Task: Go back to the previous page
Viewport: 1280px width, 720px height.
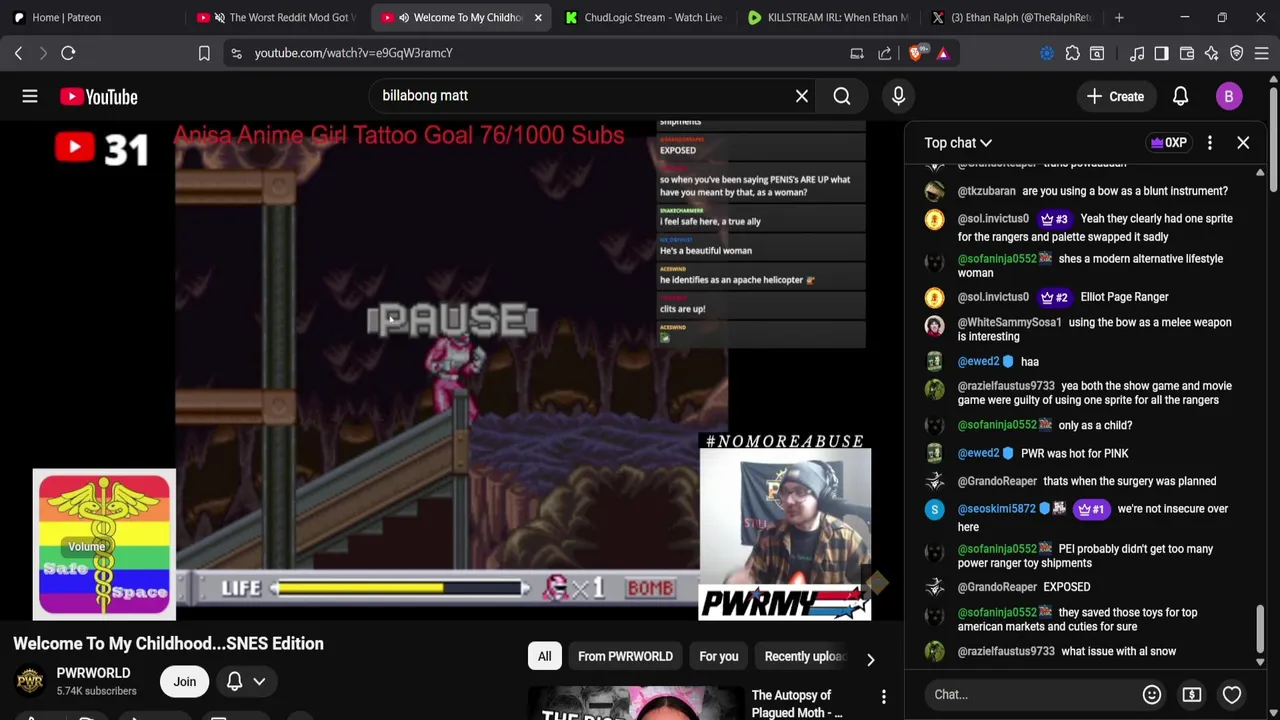Action: click(x=18, y=53)
